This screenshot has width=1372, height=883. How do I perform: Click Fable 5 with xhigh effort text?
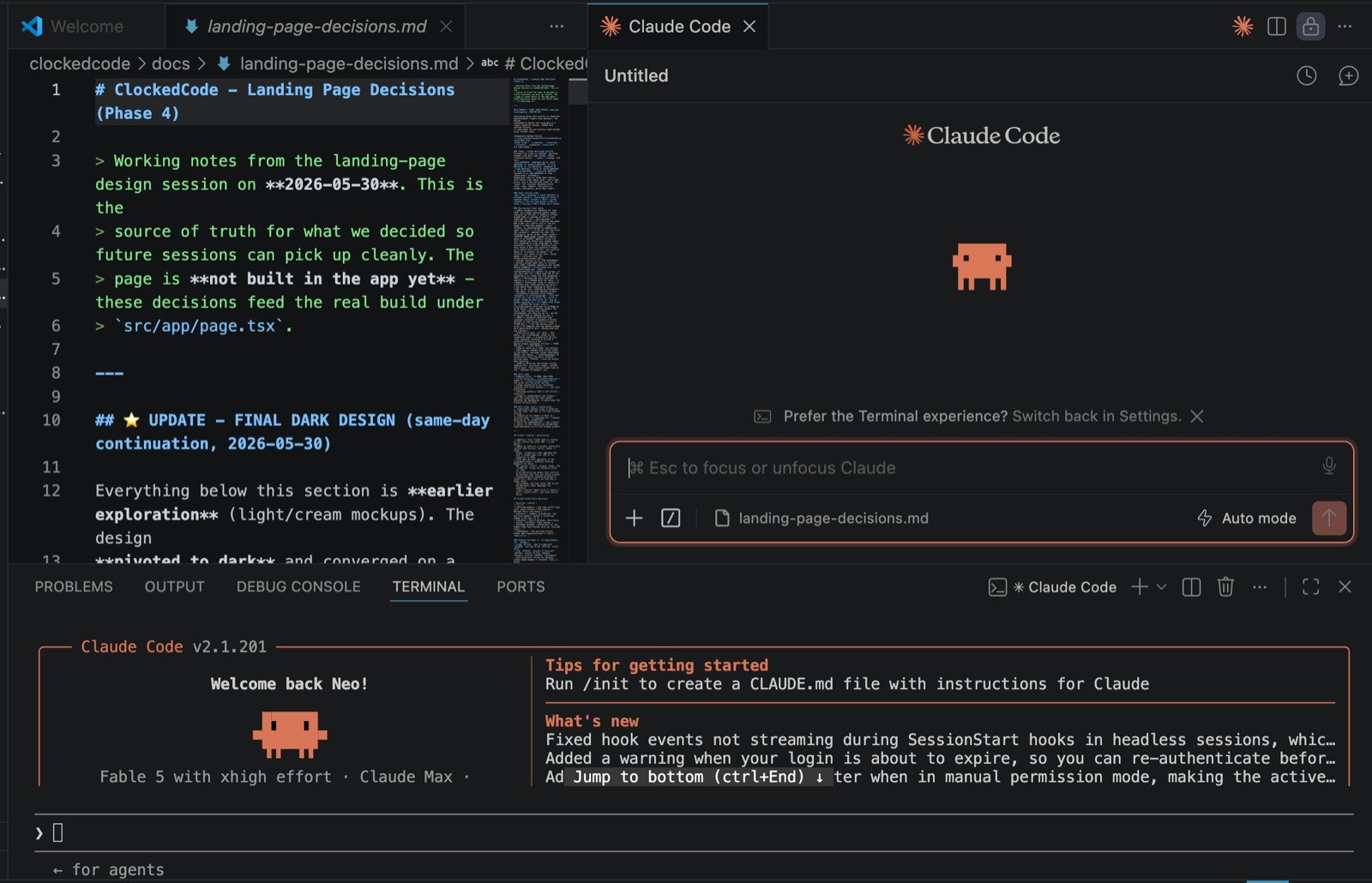point(215,777)
